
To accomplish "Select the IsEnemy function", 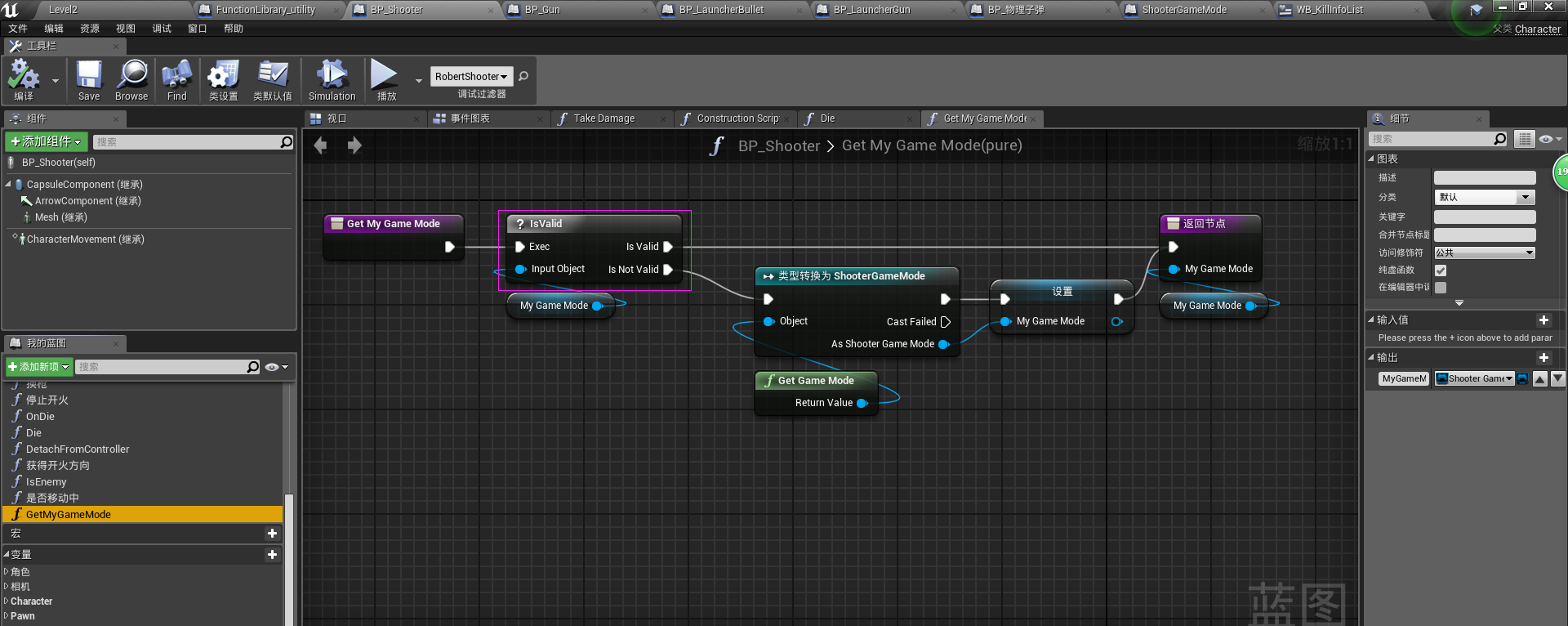I will click(x=46, y=482).
